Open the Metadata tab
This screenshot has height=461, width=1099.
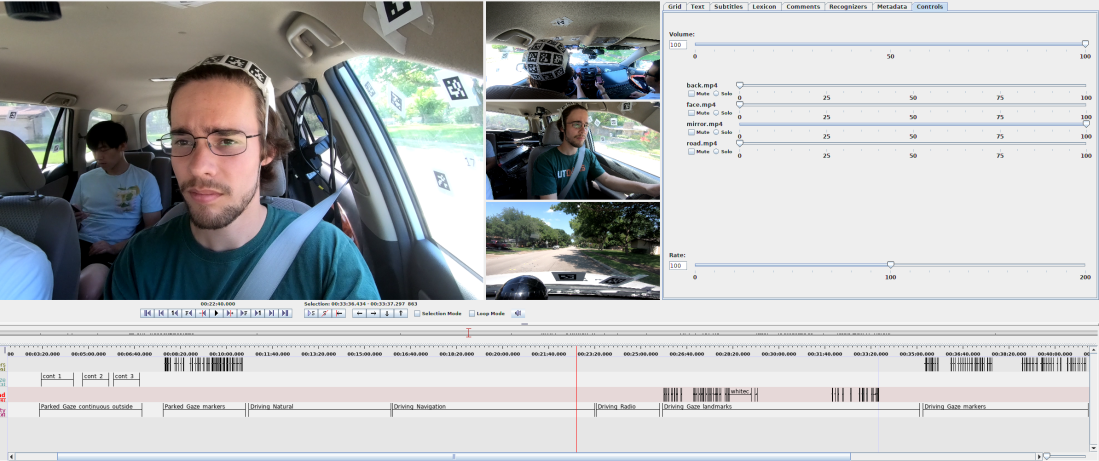892,6
